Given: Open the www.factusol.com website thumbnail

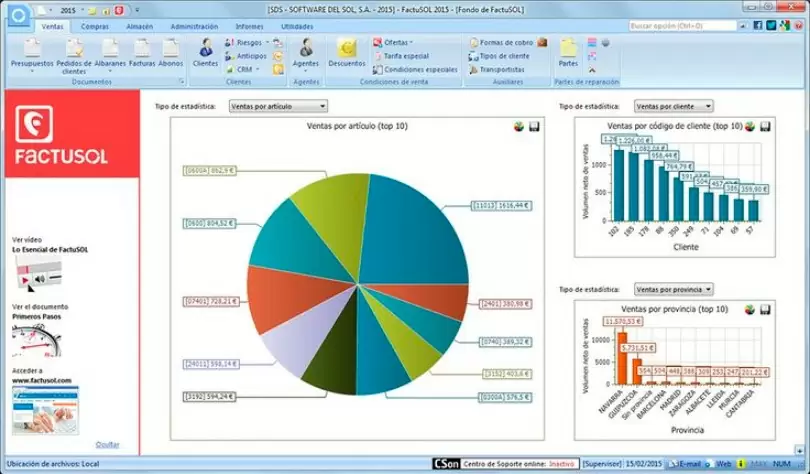Looking at the screenshot, I should [x=45, y=410].
